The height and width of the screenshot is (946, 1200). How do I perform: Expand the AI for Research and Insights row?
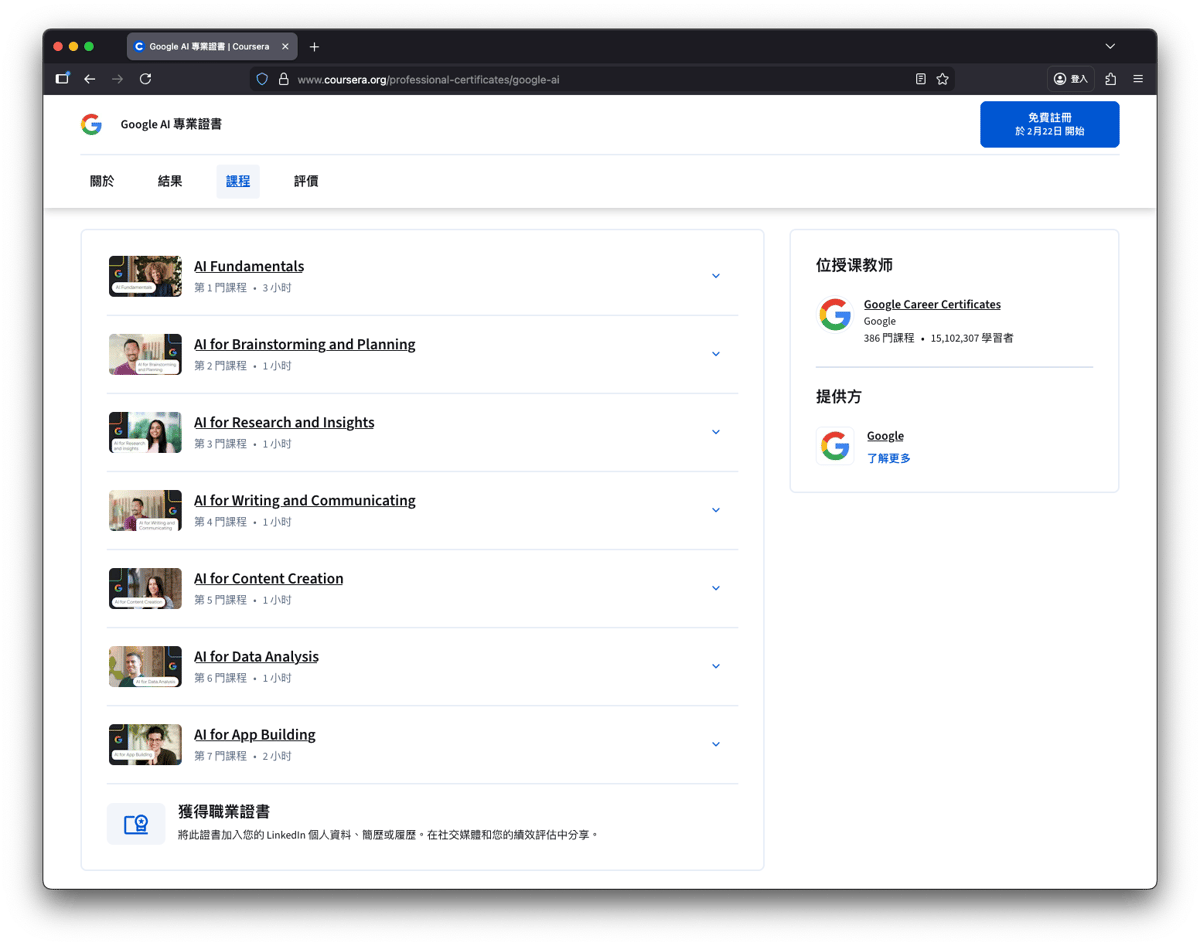(x=715, y=432)
